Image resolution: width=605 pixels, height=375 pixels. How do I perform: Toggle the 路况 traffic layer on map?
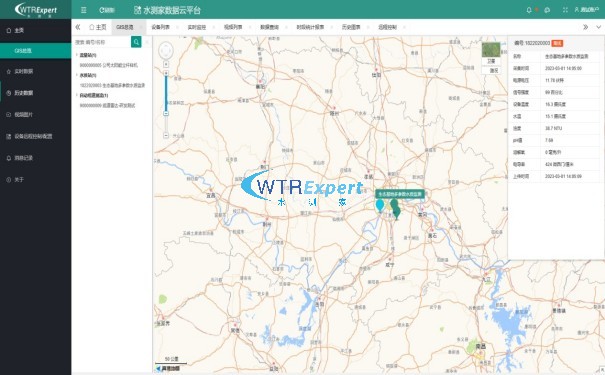coord(493,70)
